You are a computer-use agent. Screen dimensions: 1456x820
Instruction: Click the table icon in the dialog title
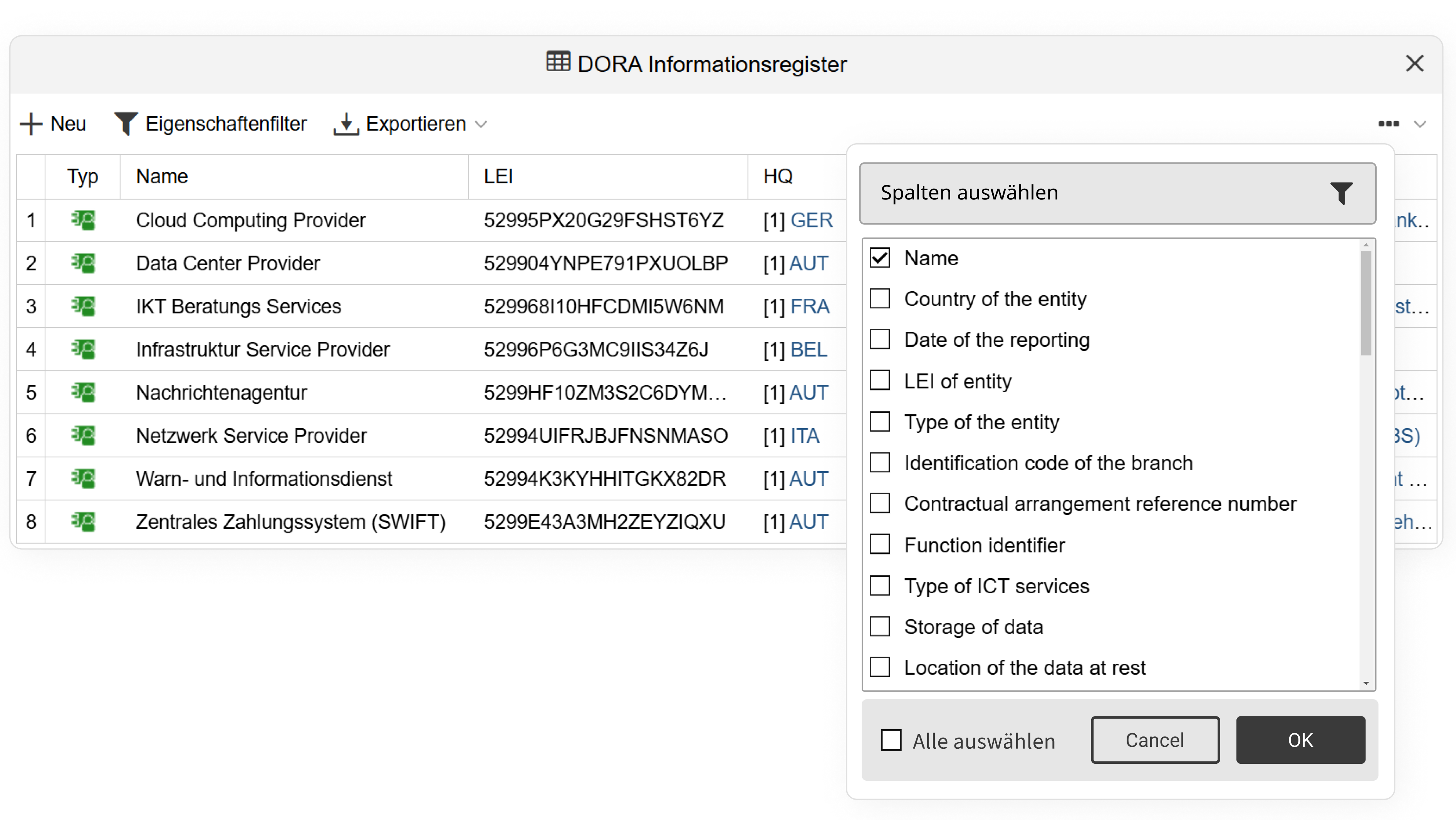click(558, 62)
